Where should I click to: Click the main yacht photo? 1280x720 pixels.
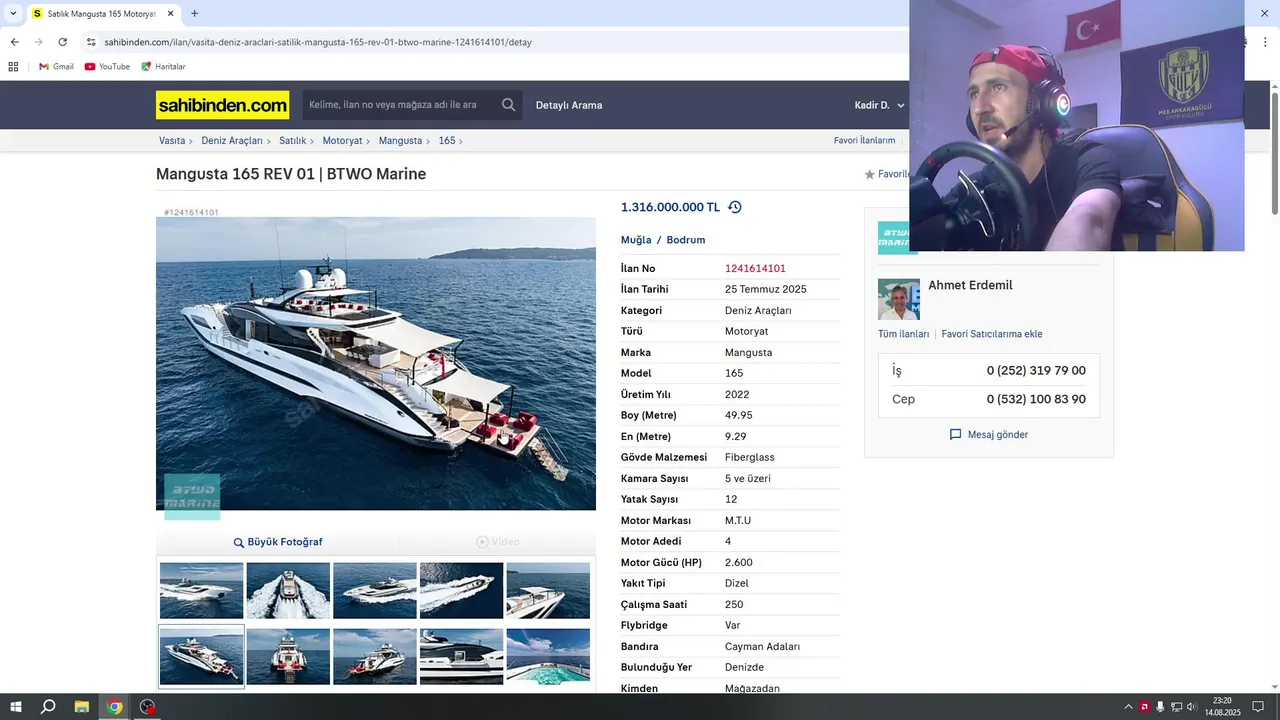[376, 364]
